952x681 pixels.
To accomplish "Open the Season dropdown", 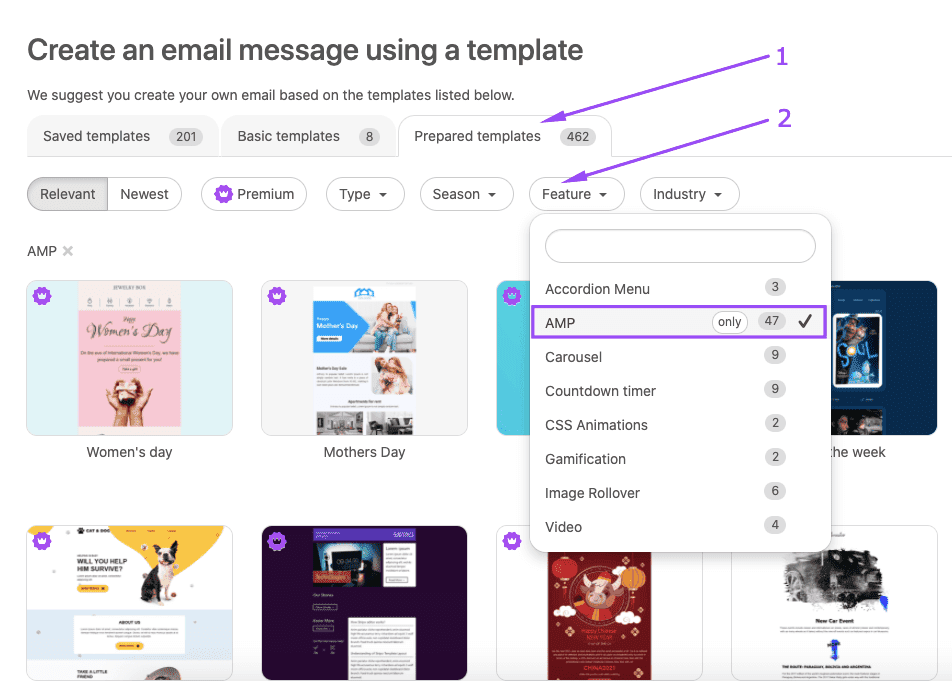I will [x=466, y=194].
